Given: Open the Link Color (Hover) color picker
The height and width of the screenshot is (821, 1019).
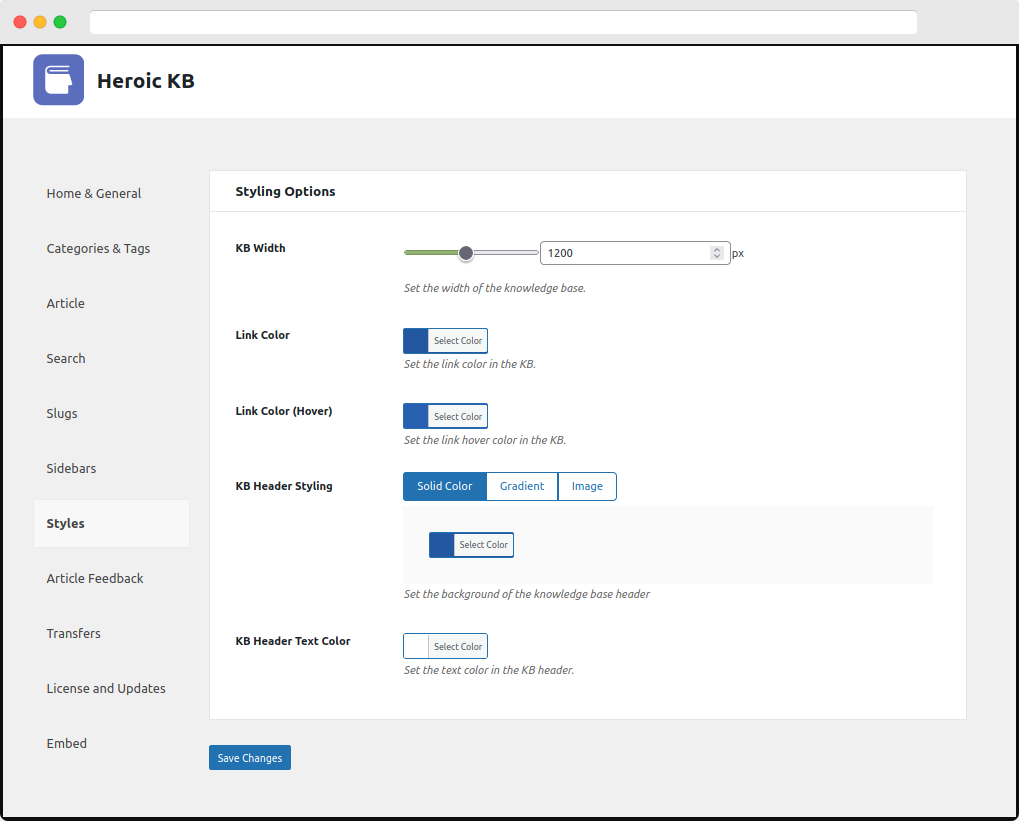Looking at the screenshot, I should (445, 417).
